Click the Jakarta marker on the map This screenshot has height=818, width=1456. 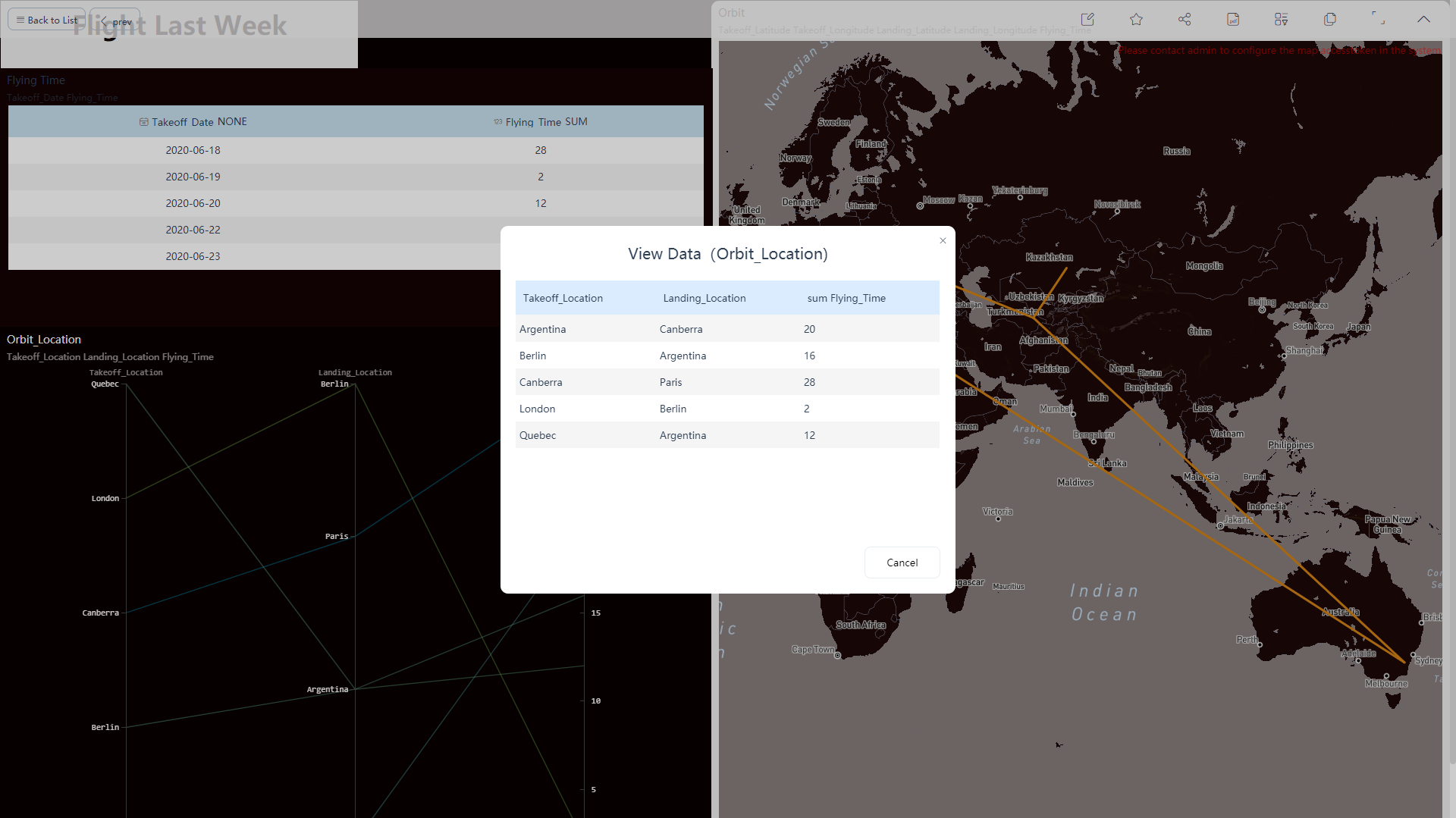pyautogui.click(x=1220, y=525)
